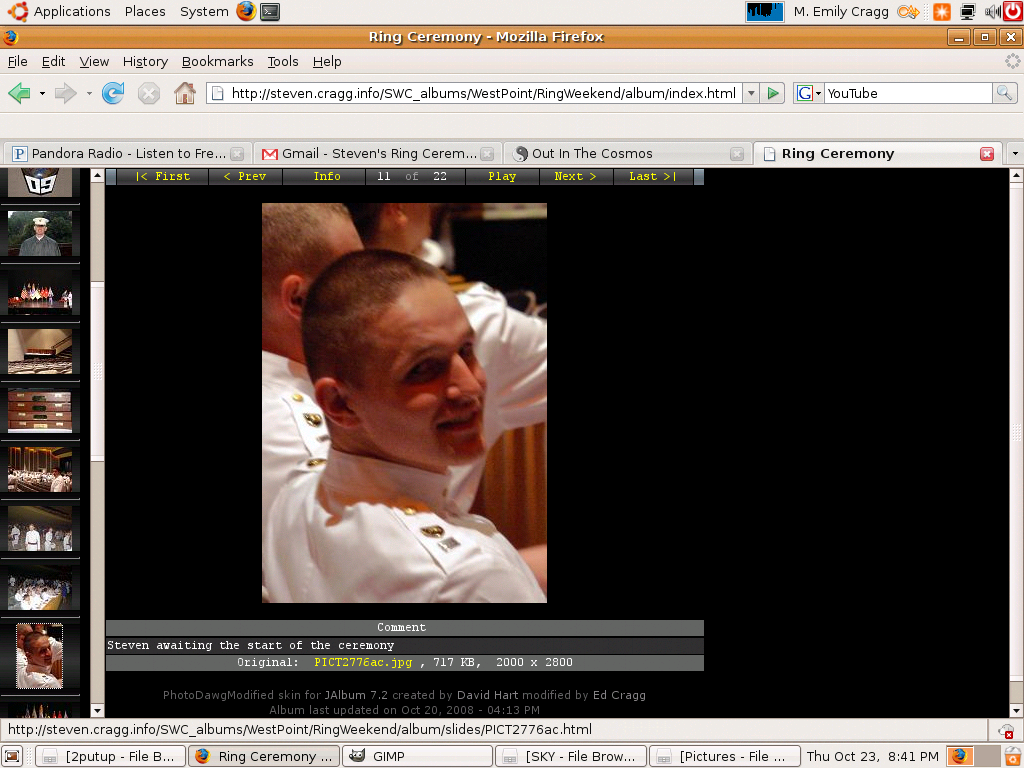The height and width of the screenshot is (768, 1024).
Task: Open the Back history dropdown arrow
Action: [x=42, y=93]
